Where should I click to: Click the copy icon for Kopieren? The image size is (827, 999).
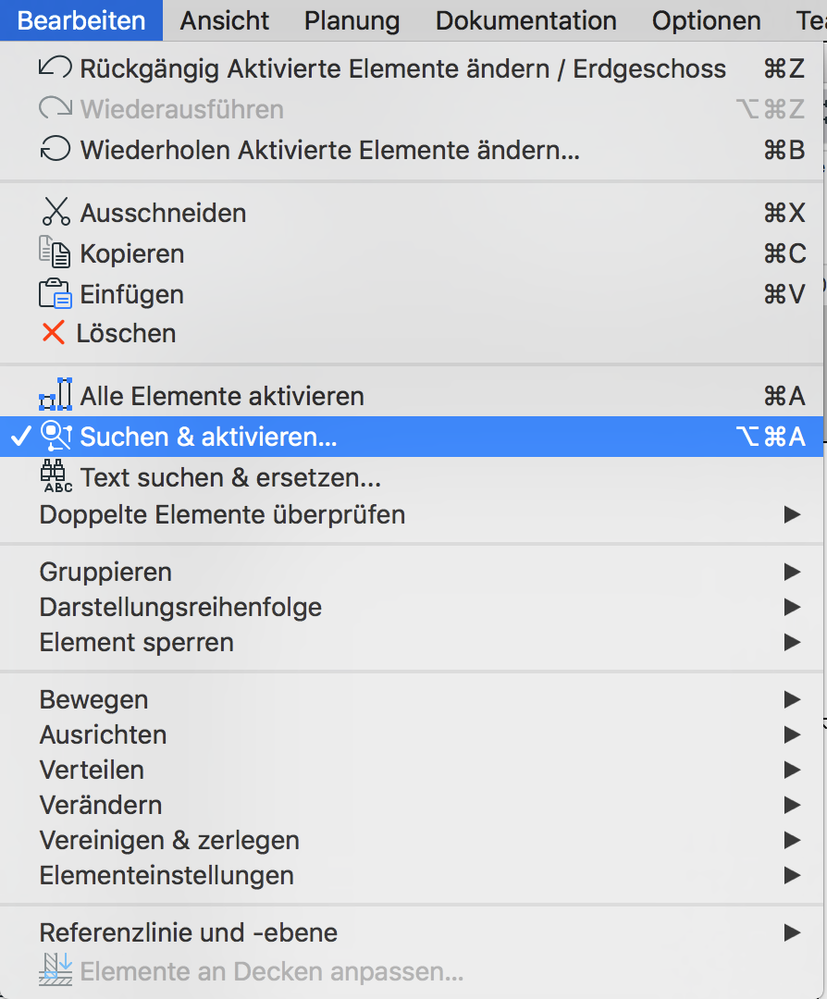click(x=55, y=253)
